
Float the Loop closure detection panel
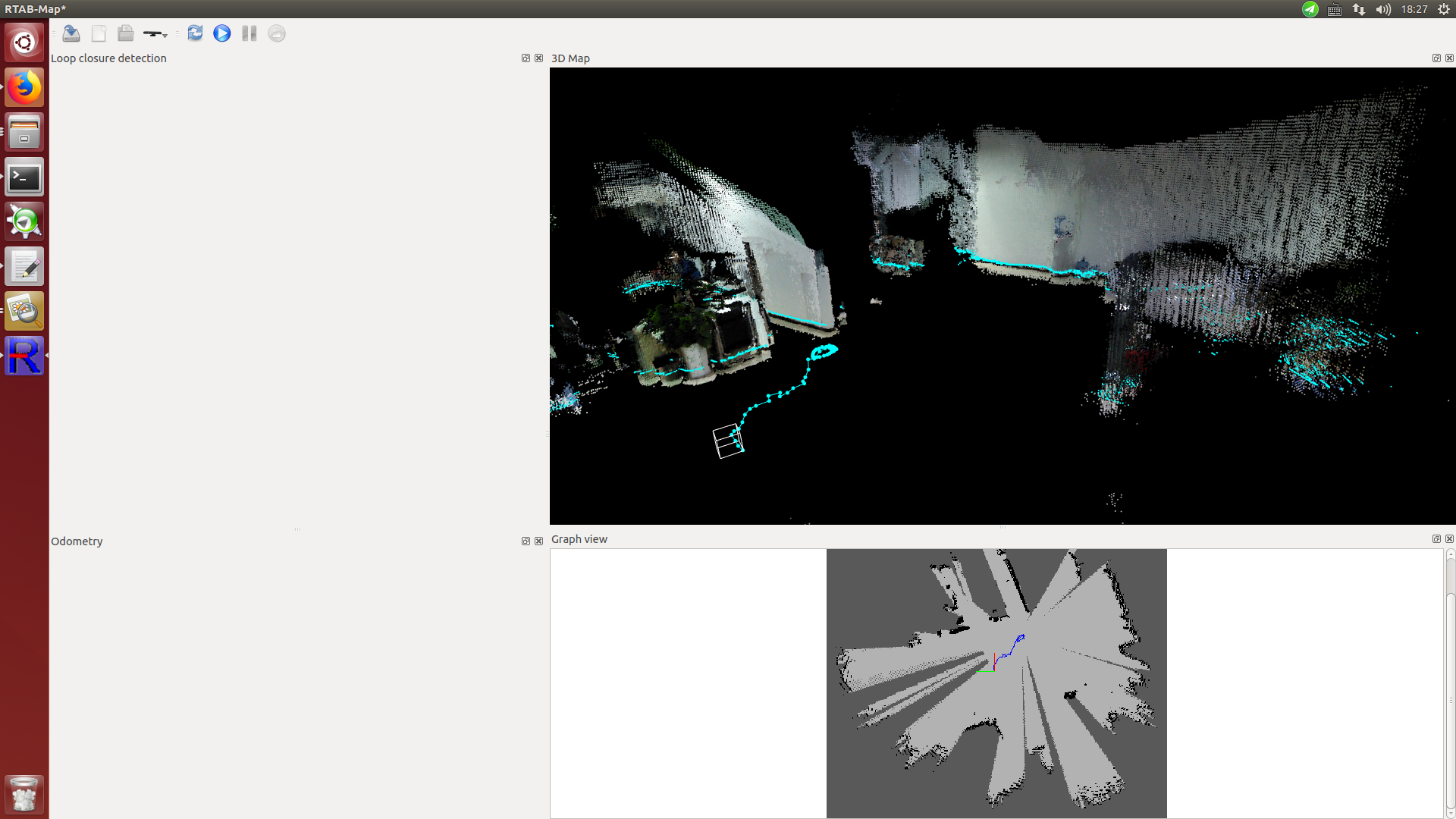tap(526, 58)
